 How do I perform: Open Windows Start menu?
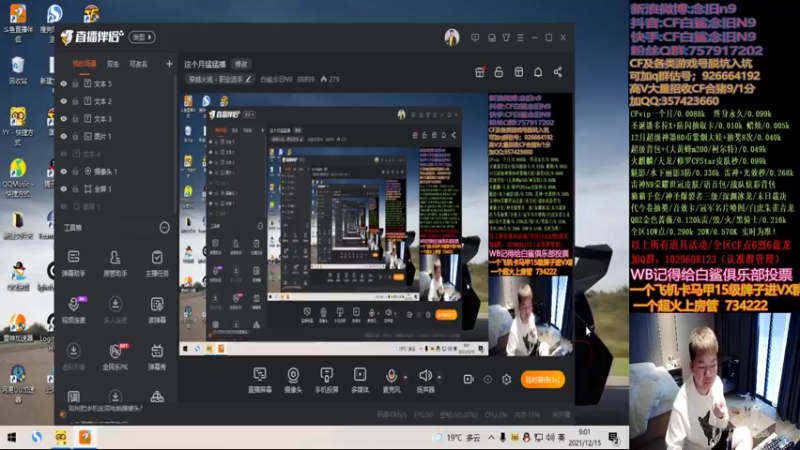[x=11, y=438]
